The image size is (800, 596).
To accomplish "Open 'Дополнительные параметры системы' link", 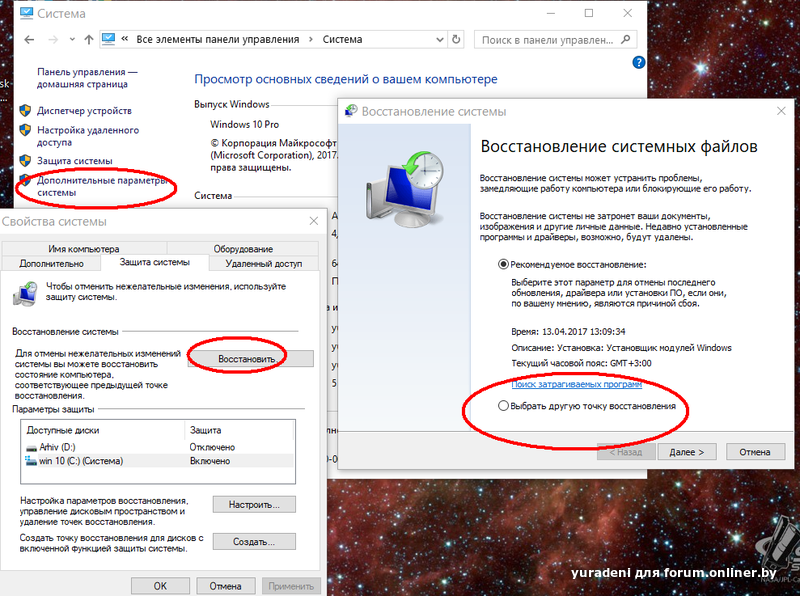I will 102,186.
